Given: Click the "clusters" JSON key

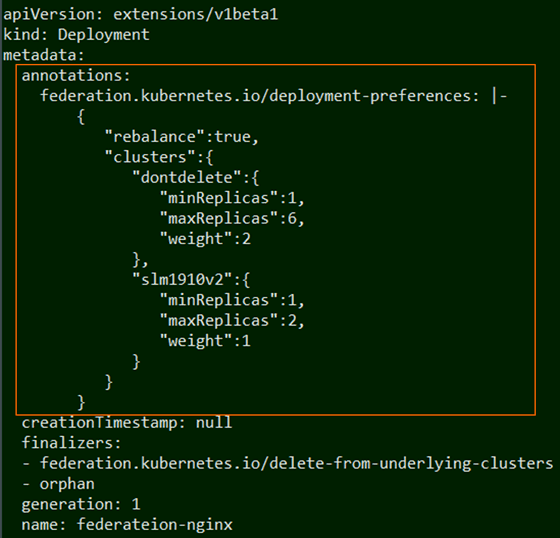Looking at the screenshot, I should [151, 157].
